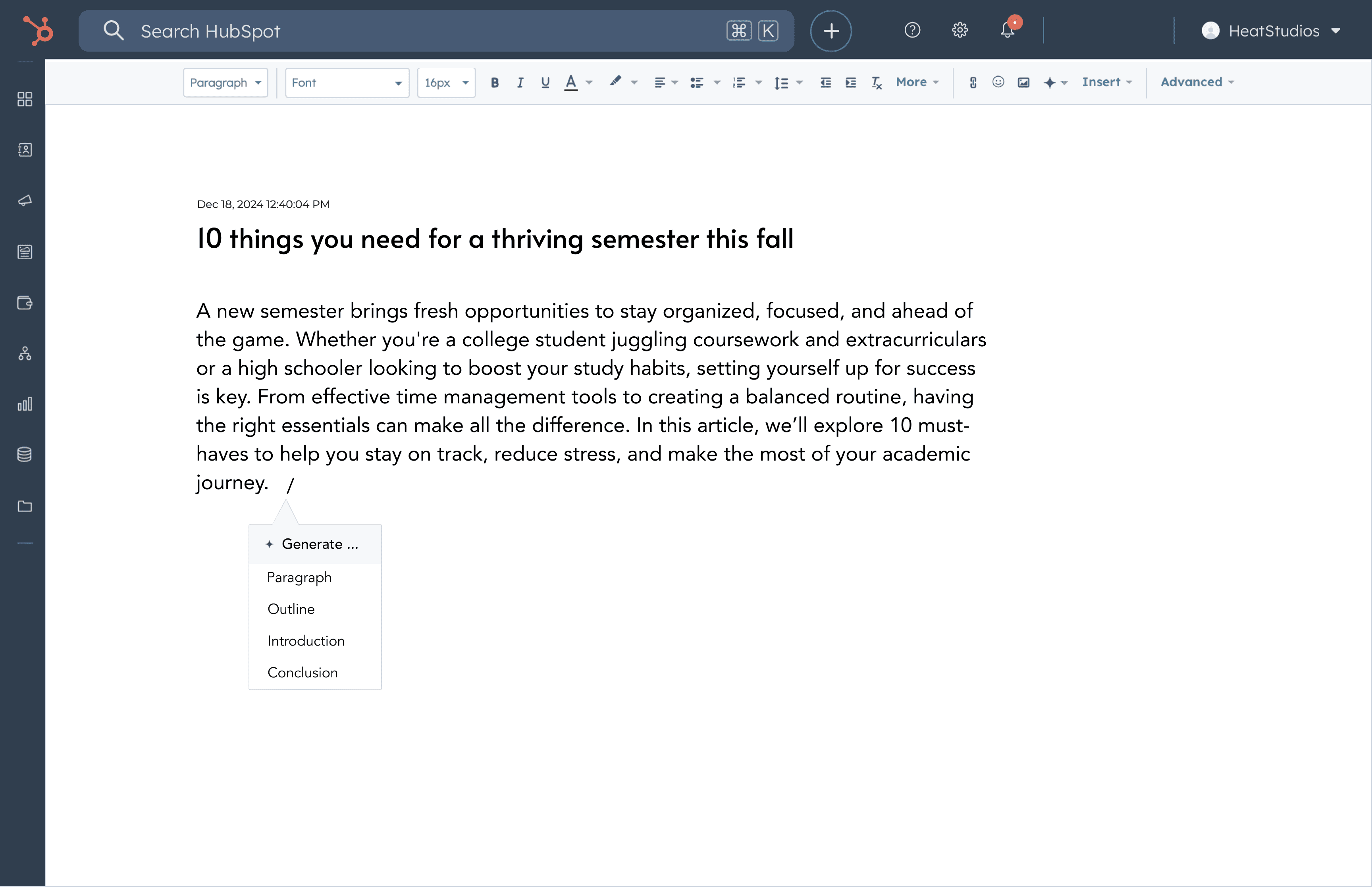1372x887 pixels.
Task: Open the Font family dropdown
Action: [x=347, y=82]
